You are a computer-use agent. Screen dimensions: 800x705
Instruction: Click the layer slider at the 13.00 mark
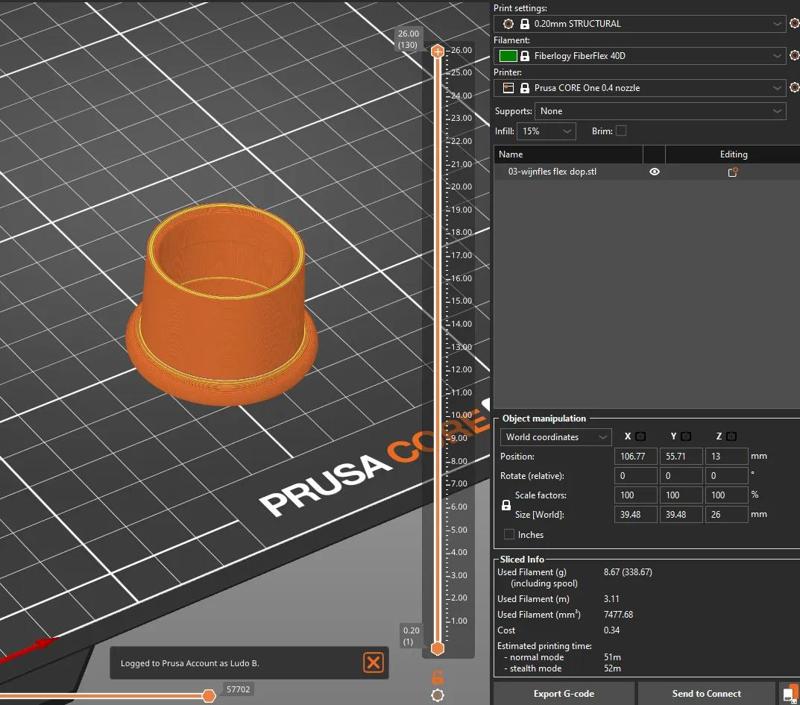click(437, 347)
